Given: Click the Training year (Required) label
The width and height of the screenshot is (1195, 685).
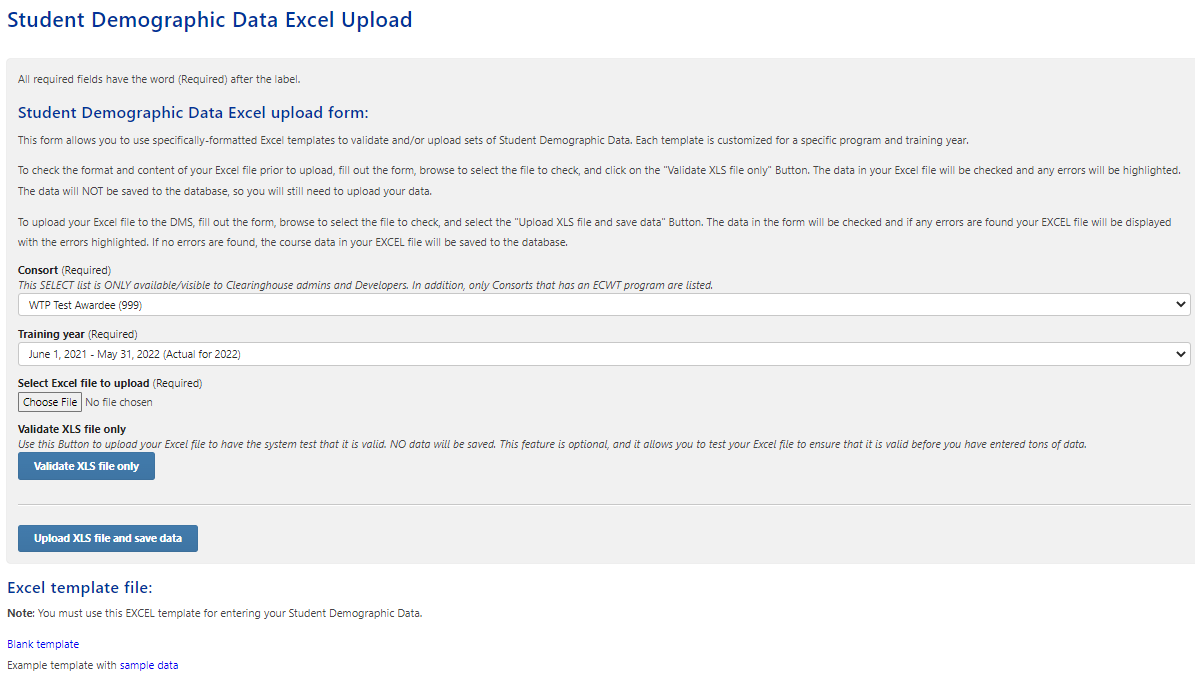Looking at the screenshot, I should (x=77, y=334).
